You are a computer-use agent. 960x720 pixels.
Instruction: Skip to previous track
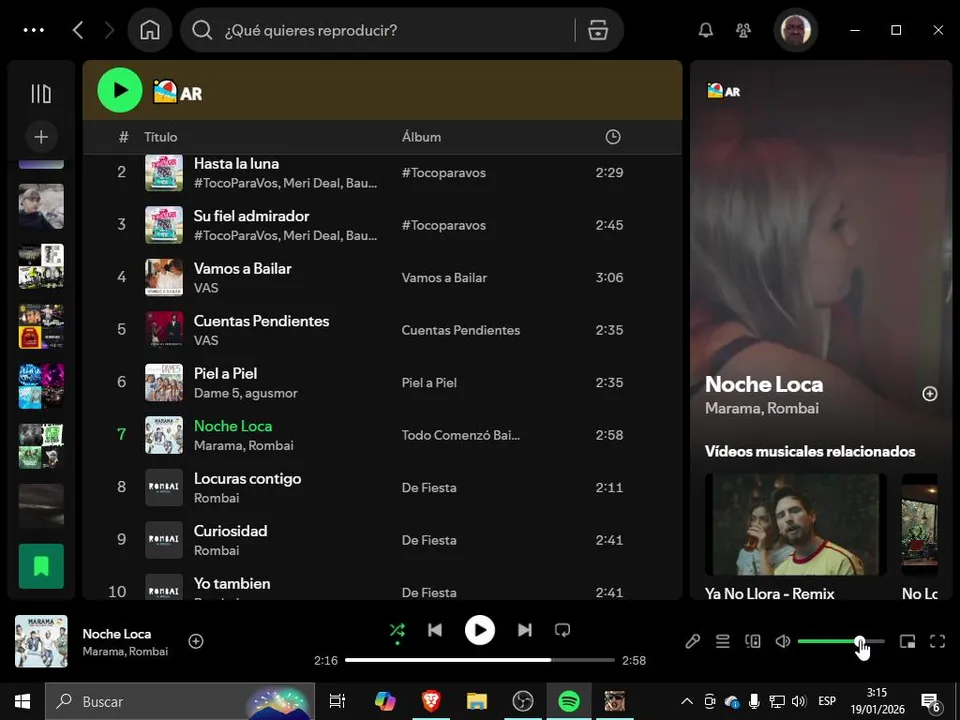[x=435, y=630]
